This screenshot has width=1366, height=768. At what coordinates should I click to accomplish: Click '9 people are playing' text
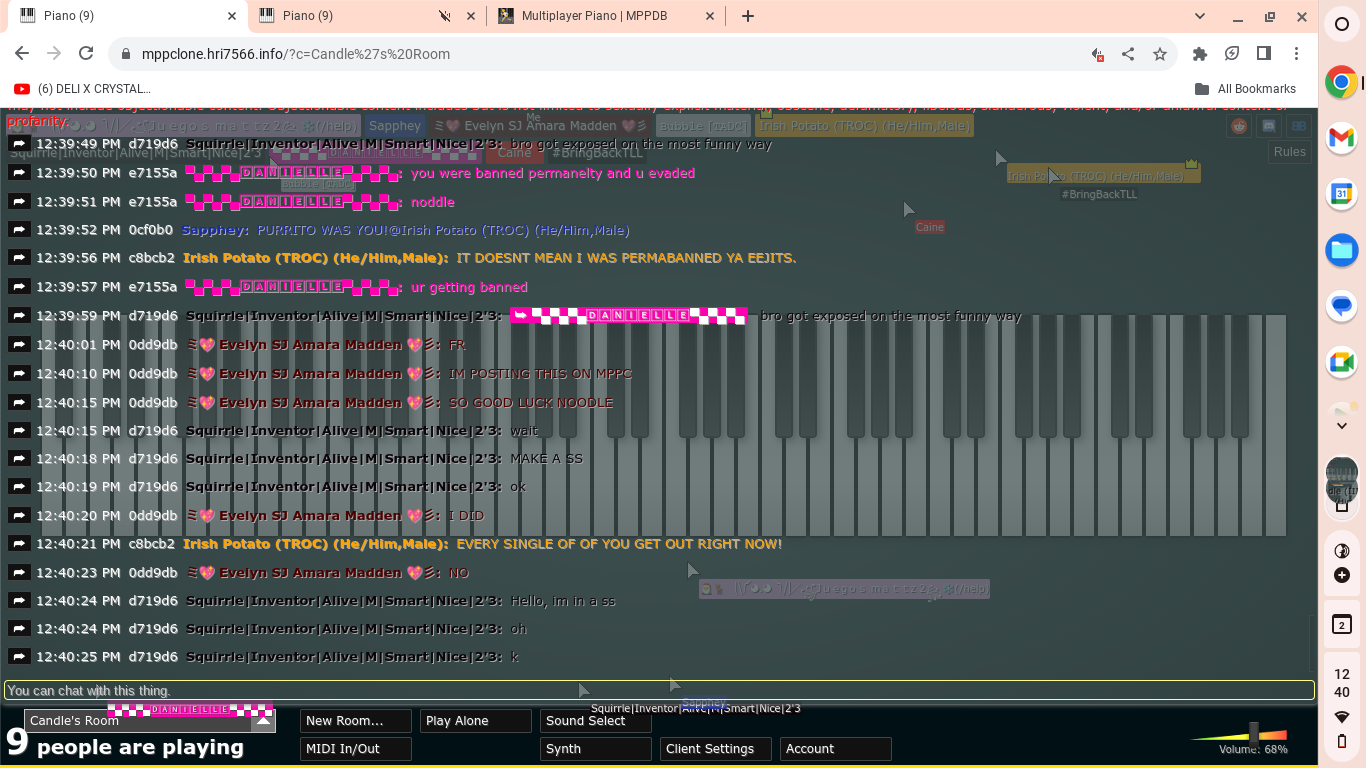(125, 746)
